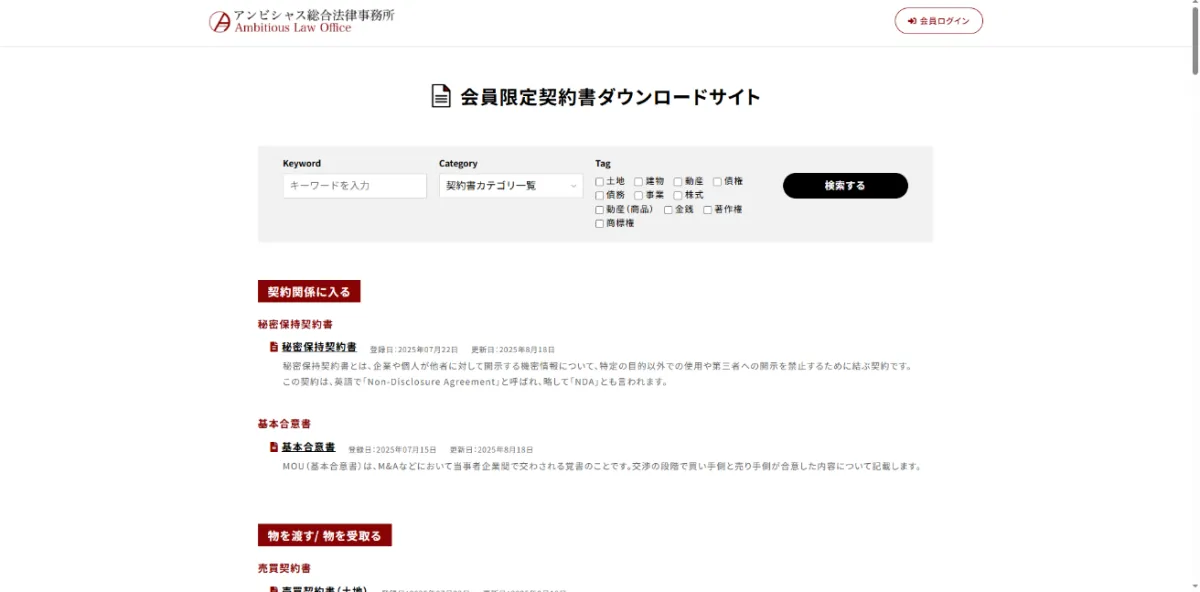The image size is (1200, 592).
Task: Click the file icon next to 秘密保持契約書
Action: click(x=273, y=347)
